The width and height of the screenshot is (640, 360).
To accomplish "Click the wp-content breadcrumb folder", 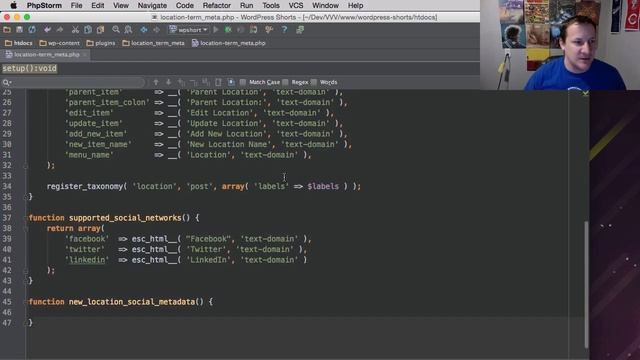I will click(60, 43).
